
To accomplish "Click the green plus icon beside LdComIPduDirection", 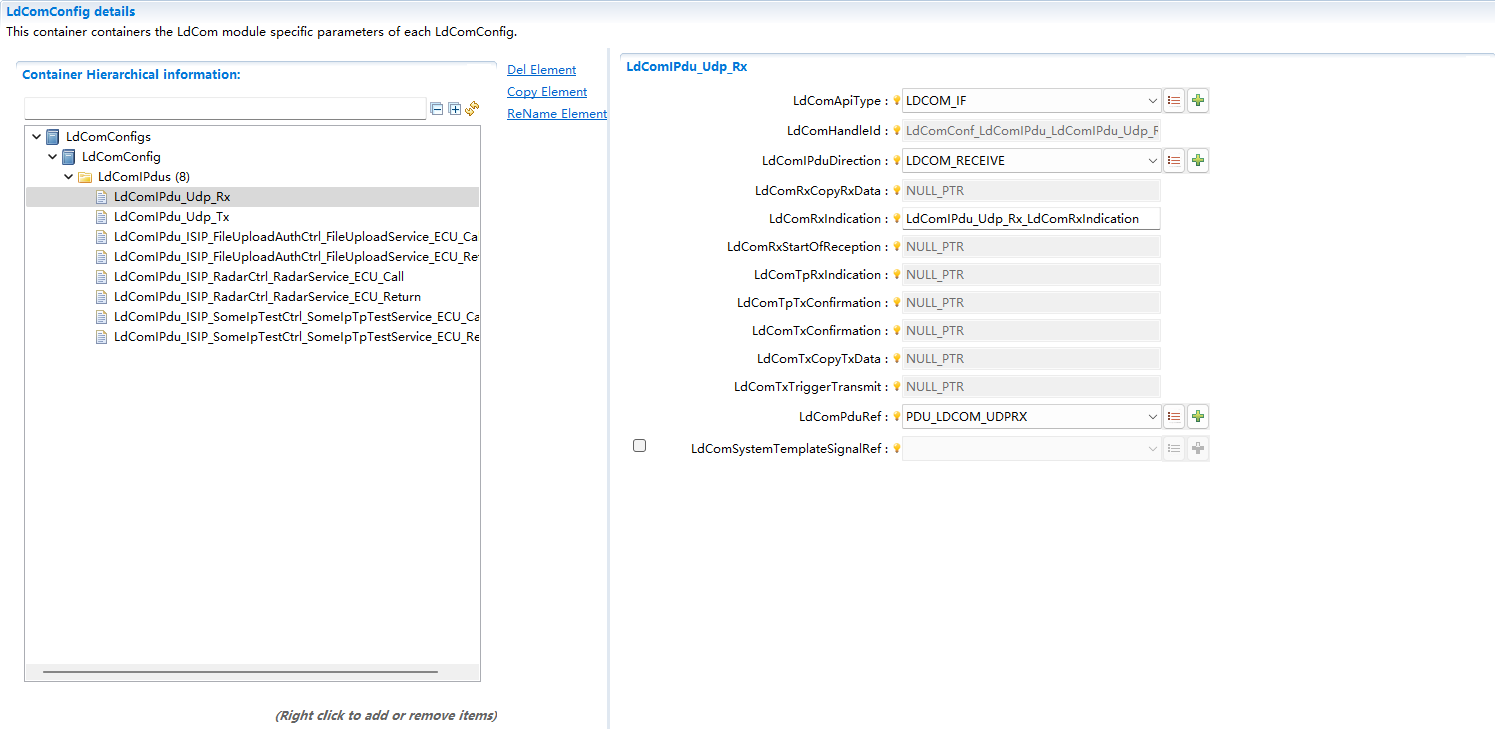I will point(1197,160).
